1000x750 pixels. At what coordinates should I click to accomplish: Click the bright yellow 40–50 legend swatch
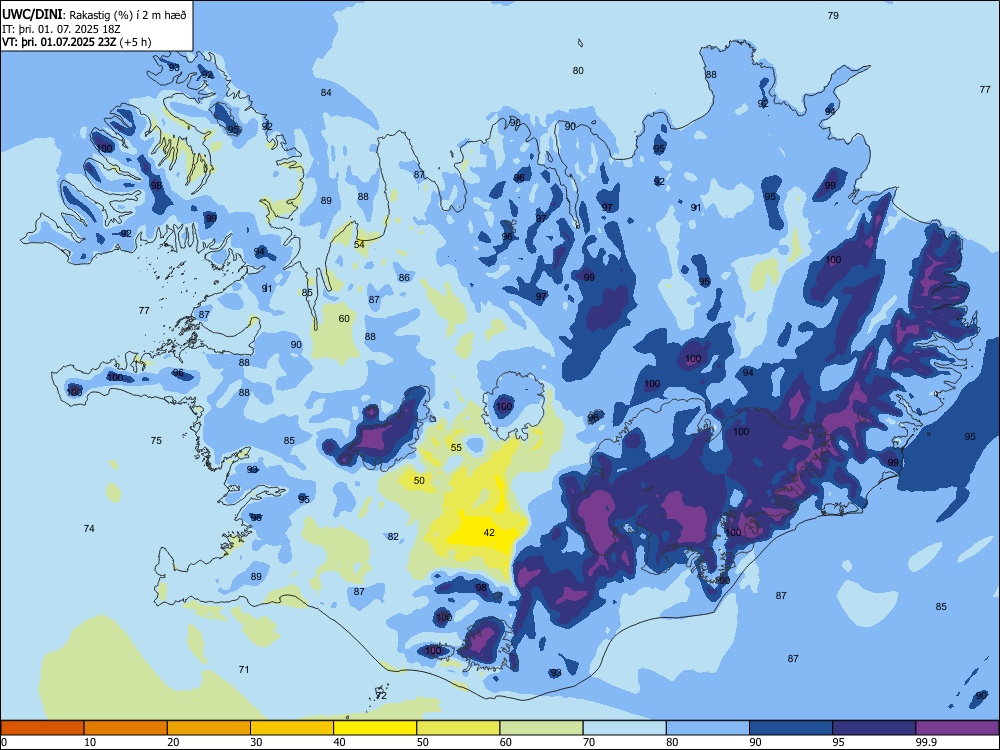(375, 728)
